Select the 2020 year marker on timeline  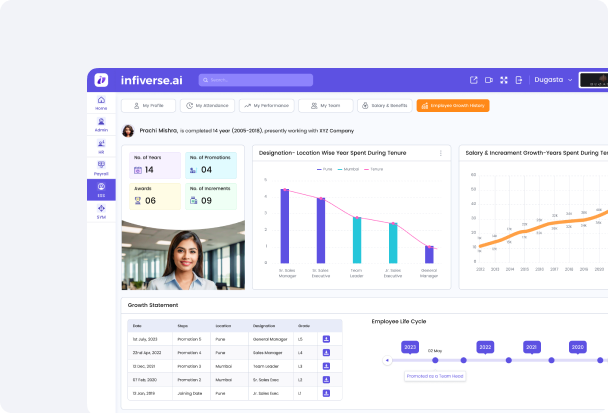tap(578, 347)
